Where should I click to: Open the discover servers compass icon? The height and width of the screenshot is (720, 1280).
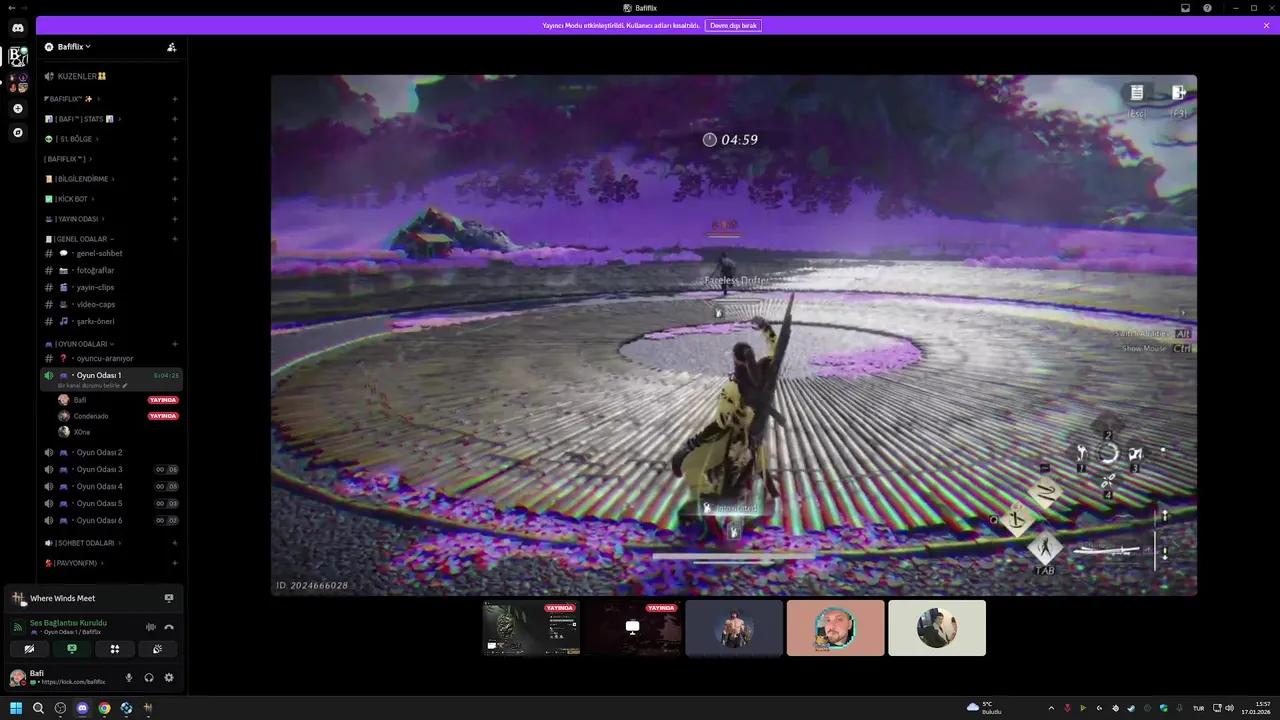point(18,132)
